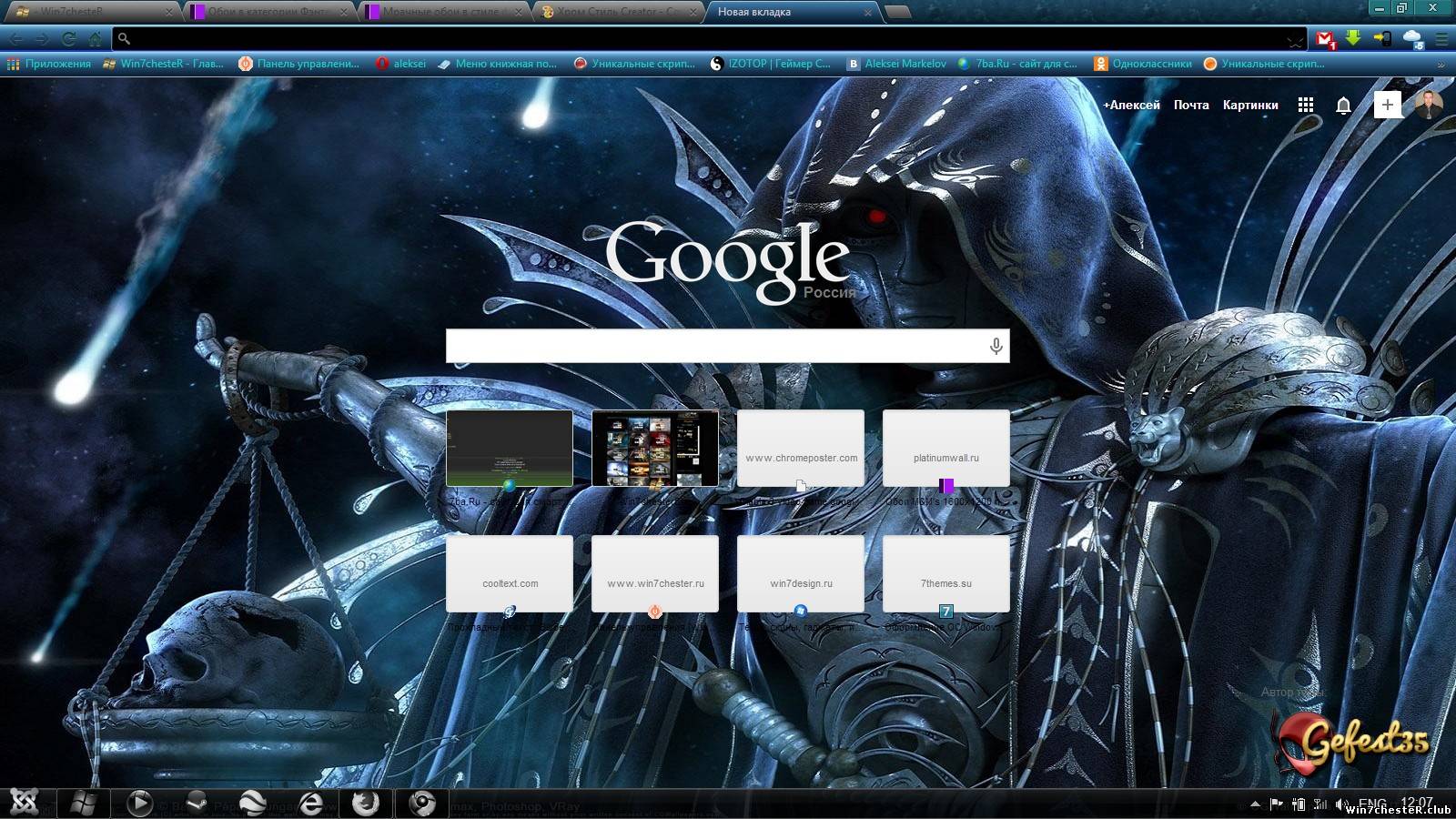
Task: Open Google Earth from the taskbar
Action: coord(253,804)
